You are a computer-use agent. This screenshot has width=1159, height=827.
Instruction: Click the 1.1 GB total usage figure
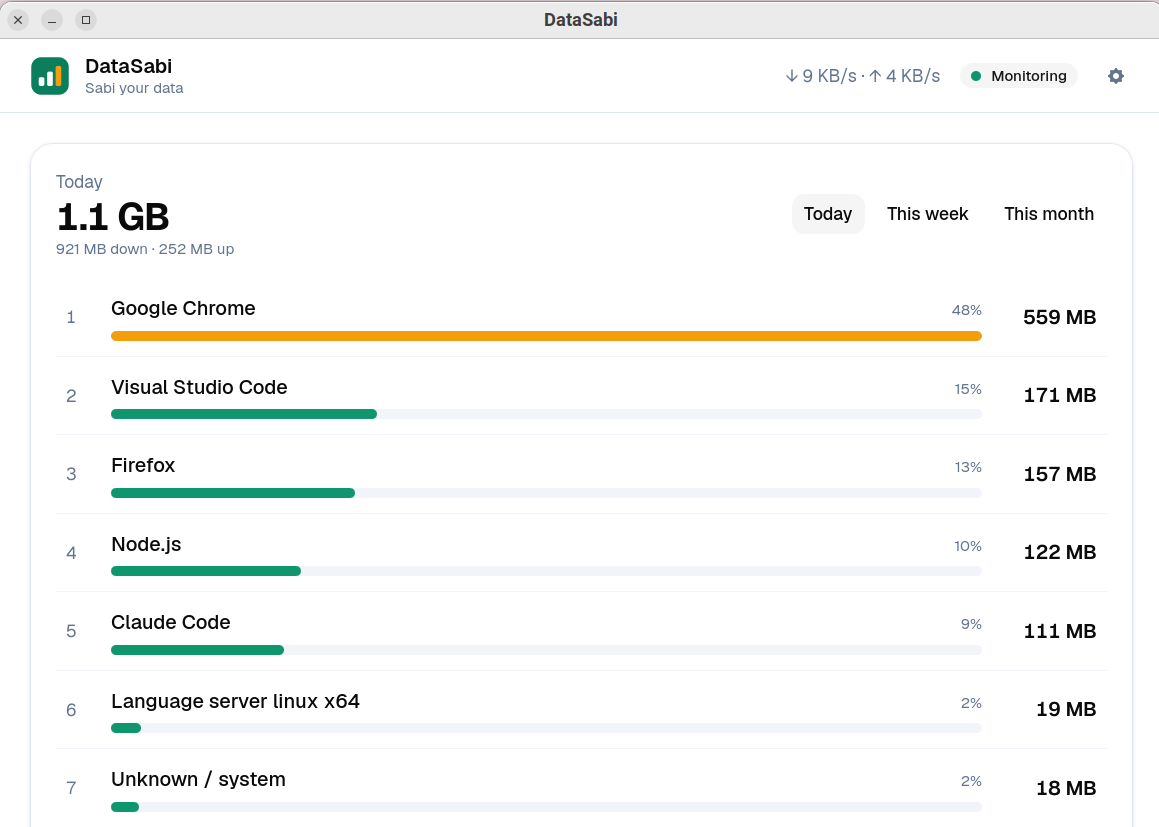[x=112, y=217]
